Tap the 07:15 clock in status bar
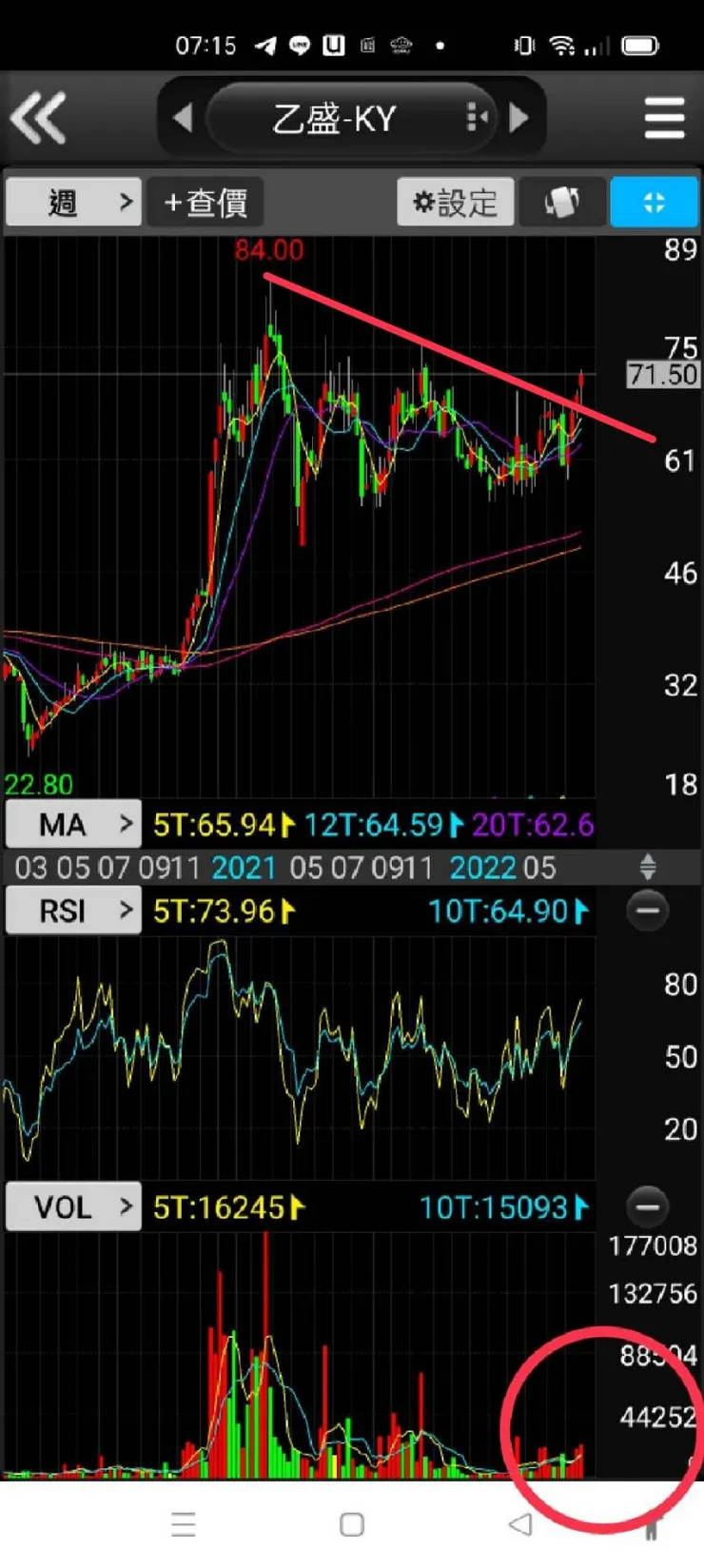The image size is (704, 1568). coord(205,45)
